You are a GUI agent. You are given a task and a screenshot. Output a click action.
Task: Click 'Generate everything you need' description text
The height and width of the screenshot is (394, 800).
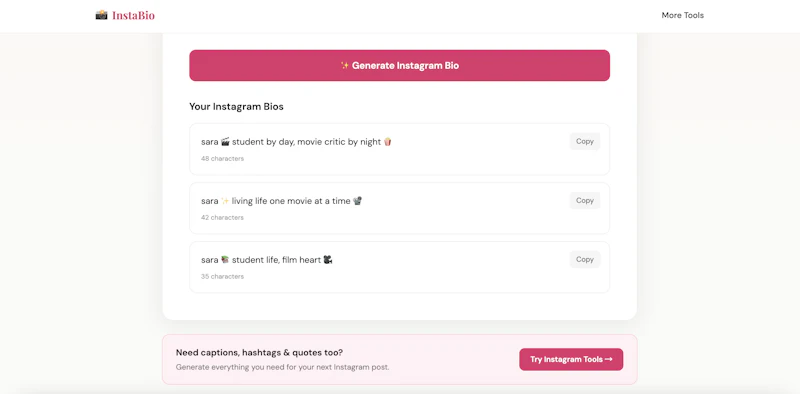click(x=283, y=367)
